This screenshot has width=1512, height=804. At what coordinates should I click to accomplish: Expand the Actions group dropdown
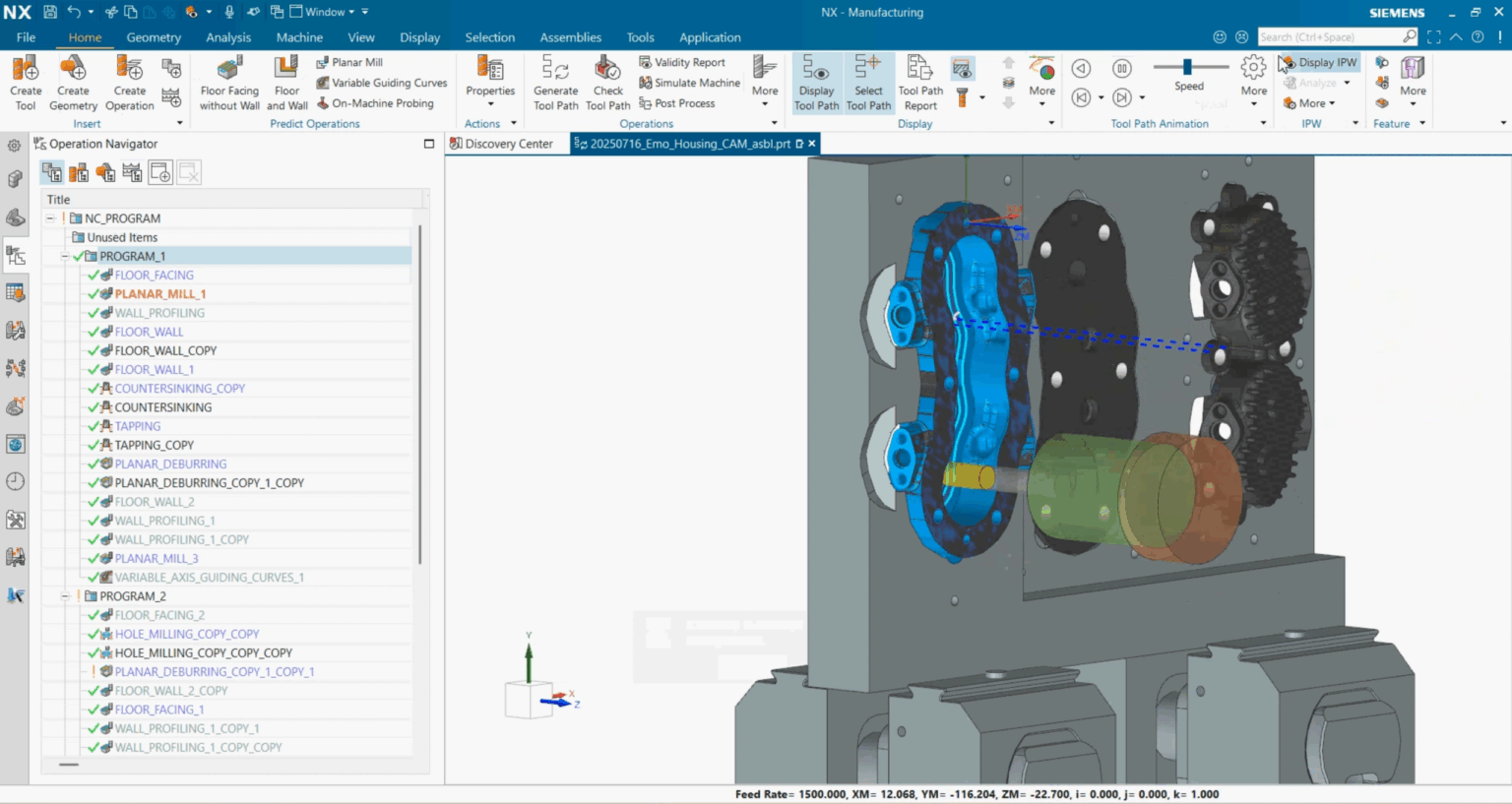tap(514, 123)
